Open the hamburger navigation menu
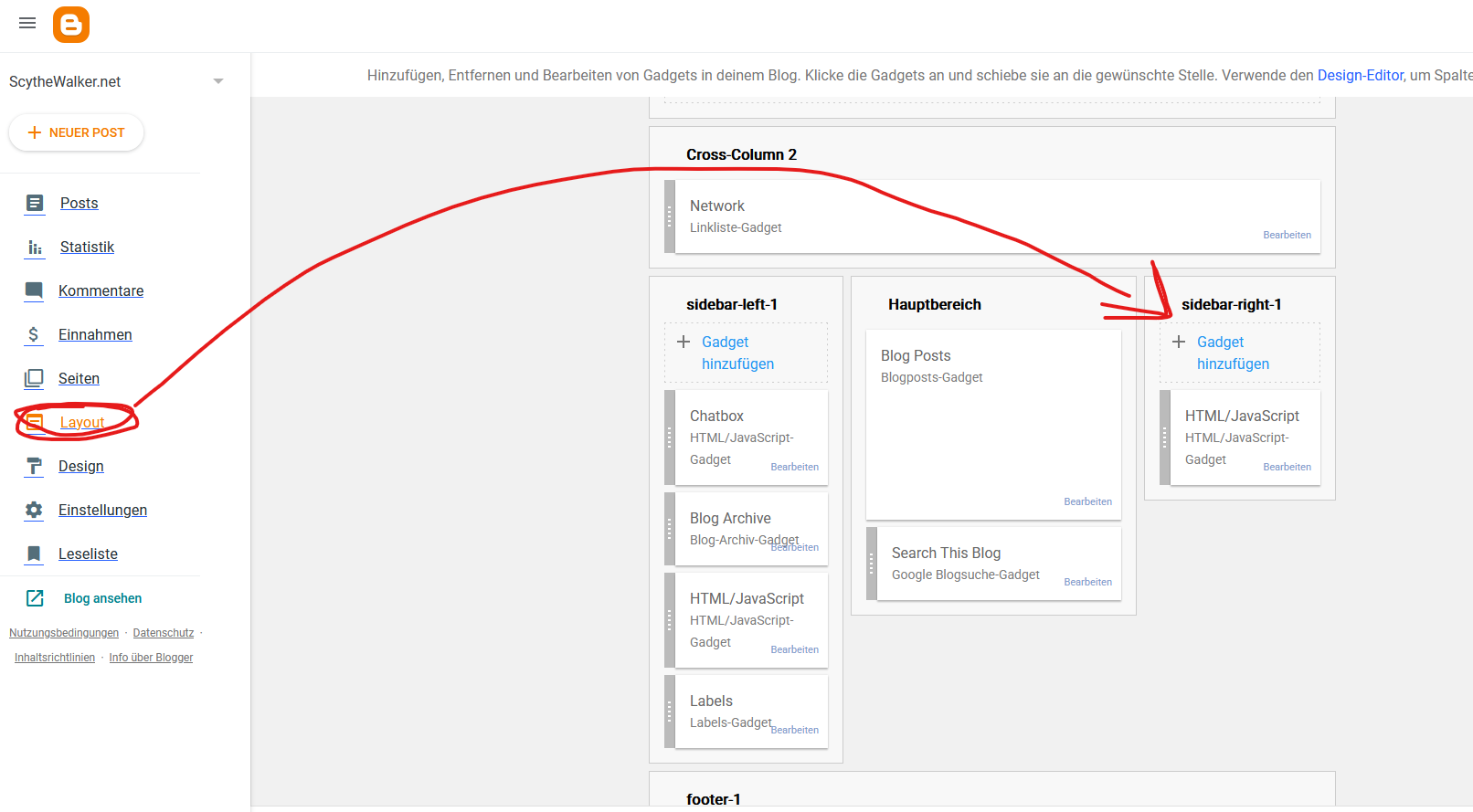The width and height of the screenshot is (1473, 812). click(27, 24)
